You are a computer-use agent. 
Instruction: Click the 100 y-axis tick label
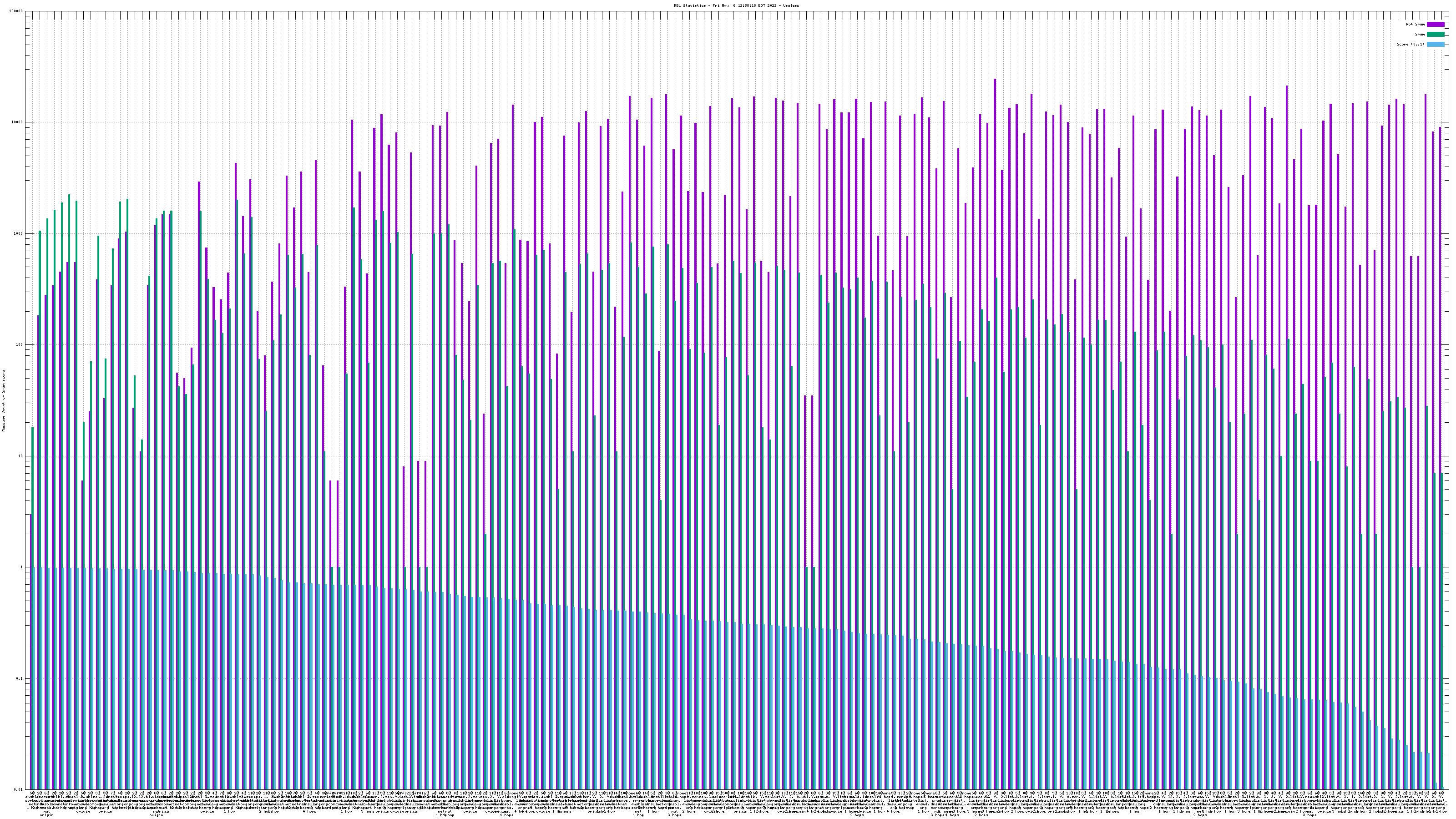(19, 345)
